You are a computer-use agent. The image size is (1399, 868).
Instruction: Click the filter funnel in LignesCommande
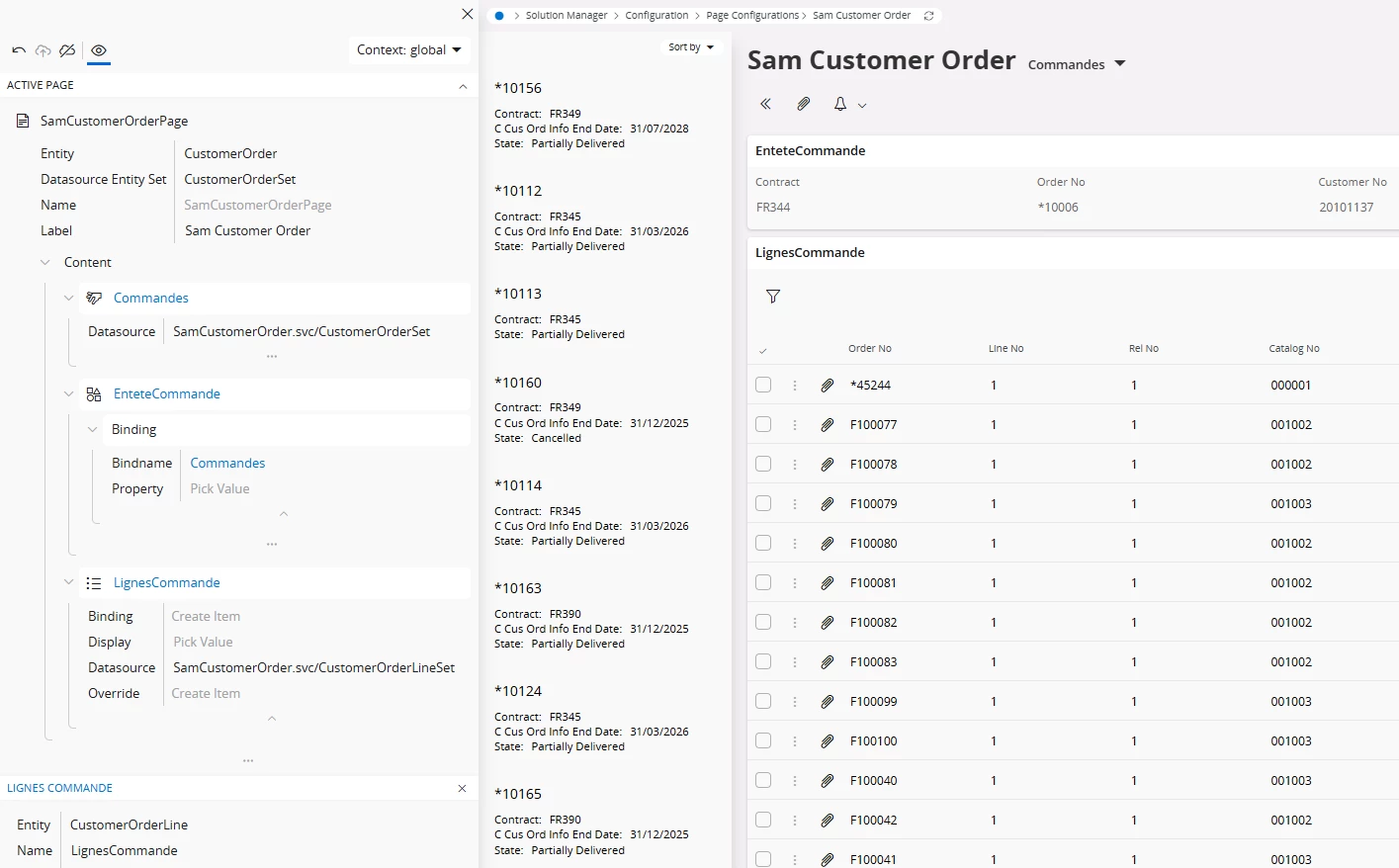point(773,297)
